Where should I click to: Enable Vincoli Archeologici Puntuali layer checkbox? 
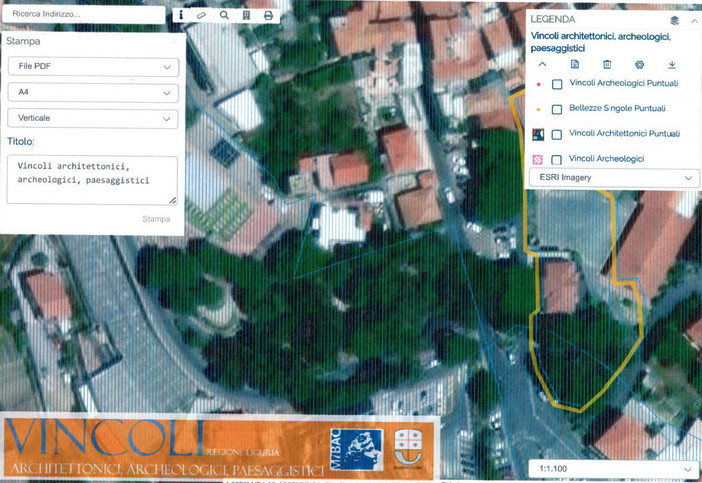pos(557,85)
